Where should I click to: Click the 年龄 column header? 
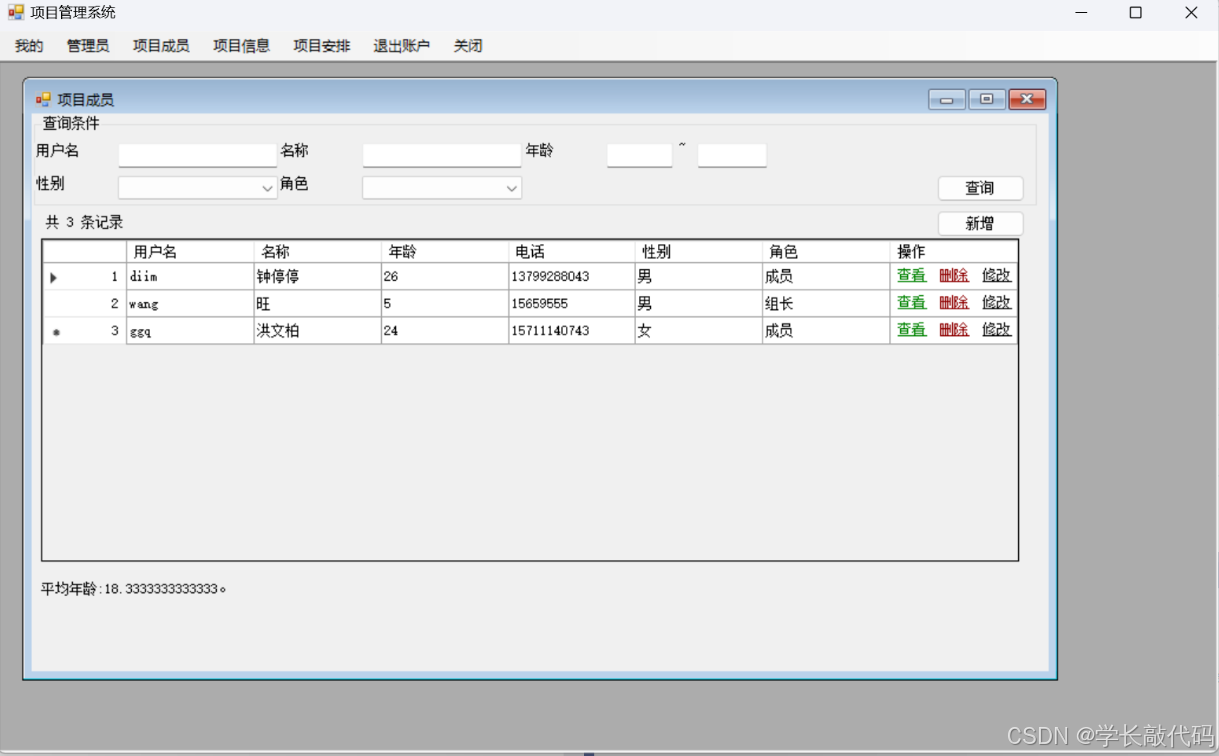click(x=444, y=252)
